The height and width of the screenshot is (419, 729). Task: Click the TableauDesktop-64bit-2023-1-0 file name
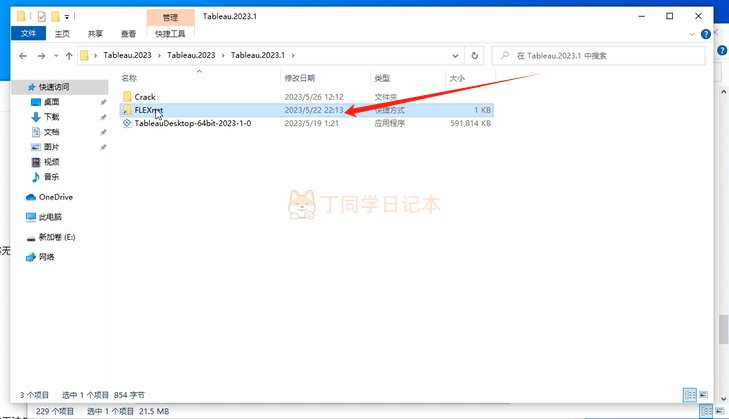pyautogui.click(x=192, y=123)
